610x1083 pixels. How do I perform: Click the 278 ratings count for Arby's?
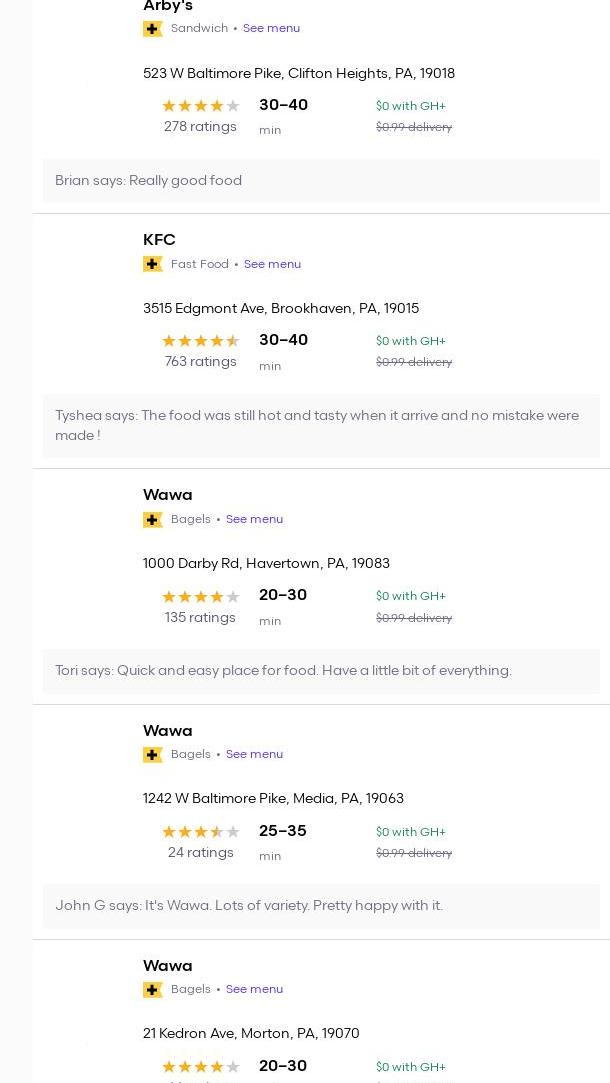(200, 127)
